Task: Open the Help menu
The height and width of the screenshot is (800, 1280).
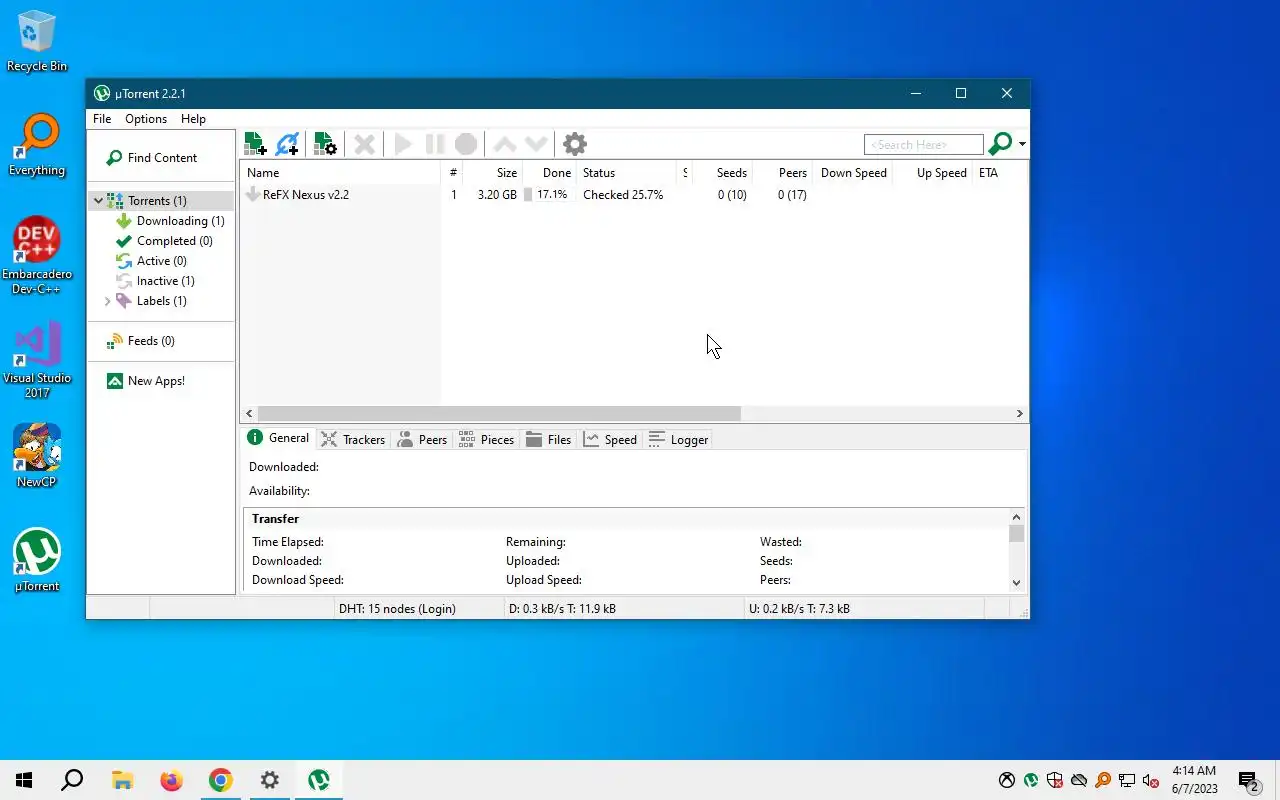Action: click(193, 118)
